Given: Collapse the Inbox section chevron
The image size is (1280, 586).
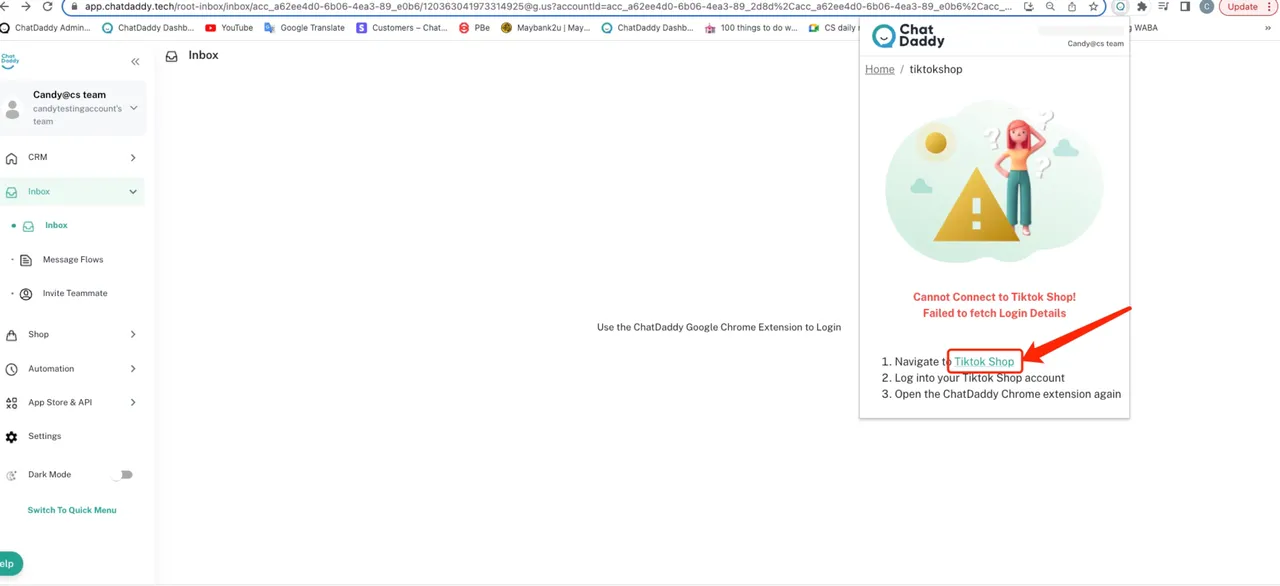Looking at the screenshot, I should pyautogui.click(x=133, y=192).
